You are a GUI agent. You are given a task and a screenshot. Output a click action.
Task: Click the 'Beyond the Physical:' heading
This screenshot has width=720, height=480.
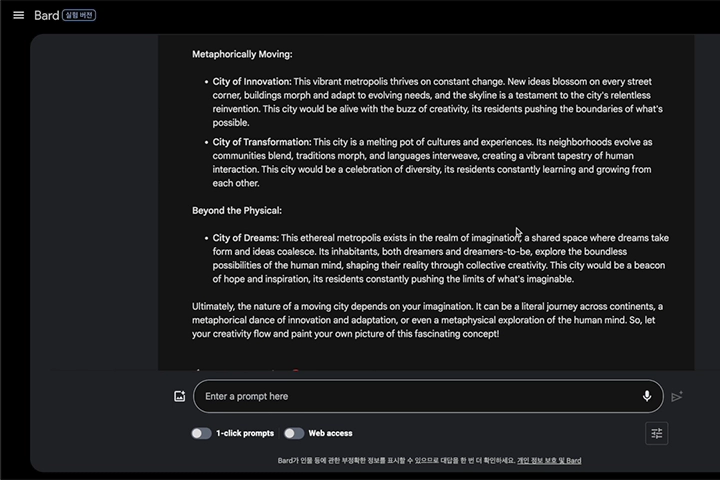click(x=237, y=210)
